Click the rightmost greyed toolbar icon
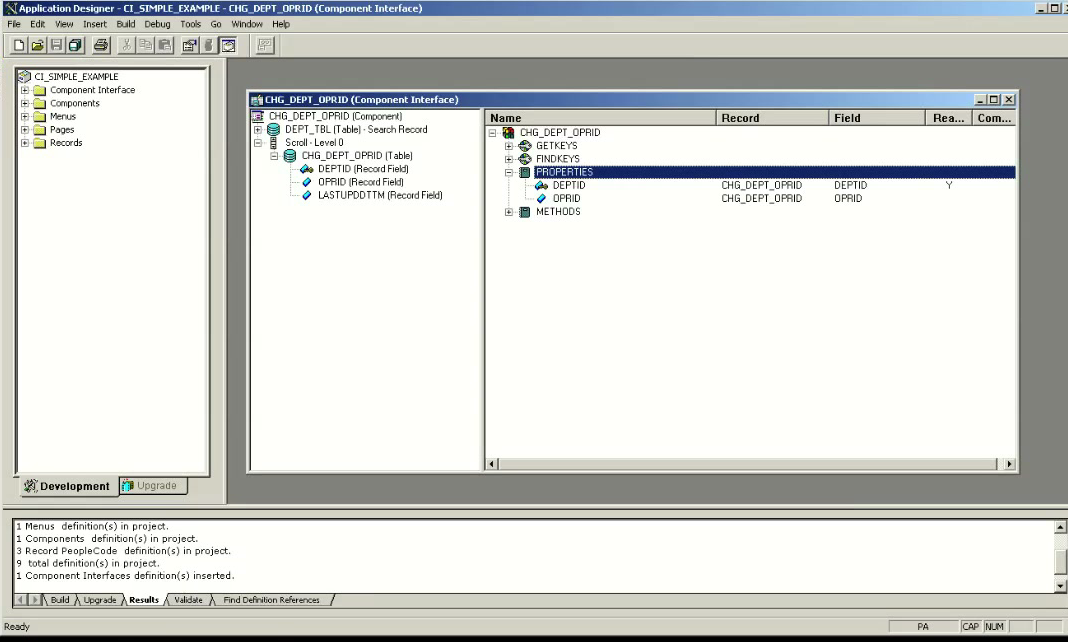Viewport: 1068px width, 642px height. click(264, 46)
